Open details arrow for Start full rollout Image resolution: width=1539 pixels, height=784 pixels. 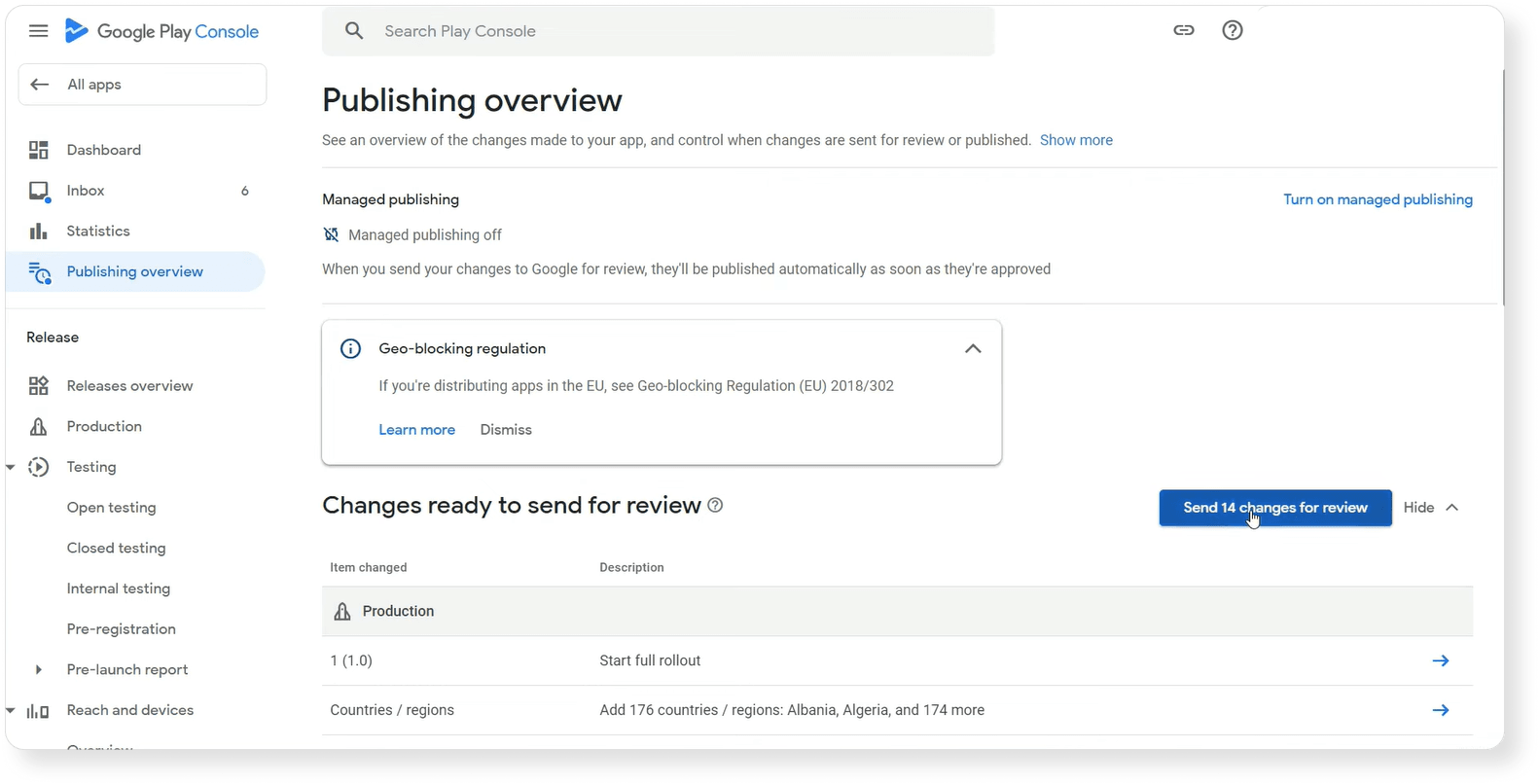coord(1441,660)
